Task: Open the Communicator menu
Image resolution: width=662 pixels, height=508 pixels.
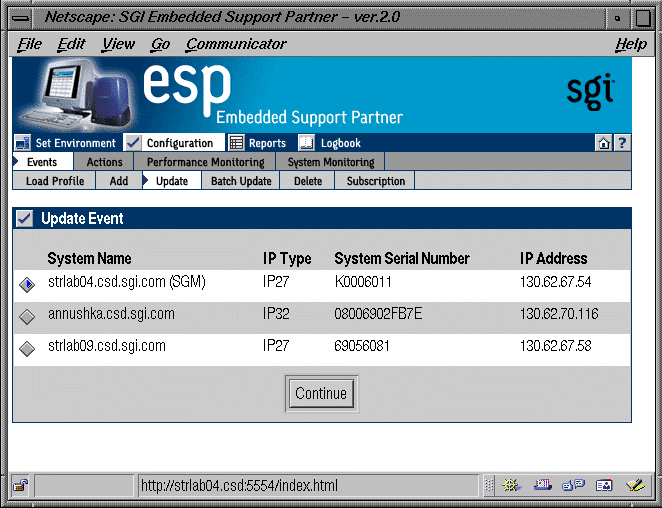Action: (236, 44)
